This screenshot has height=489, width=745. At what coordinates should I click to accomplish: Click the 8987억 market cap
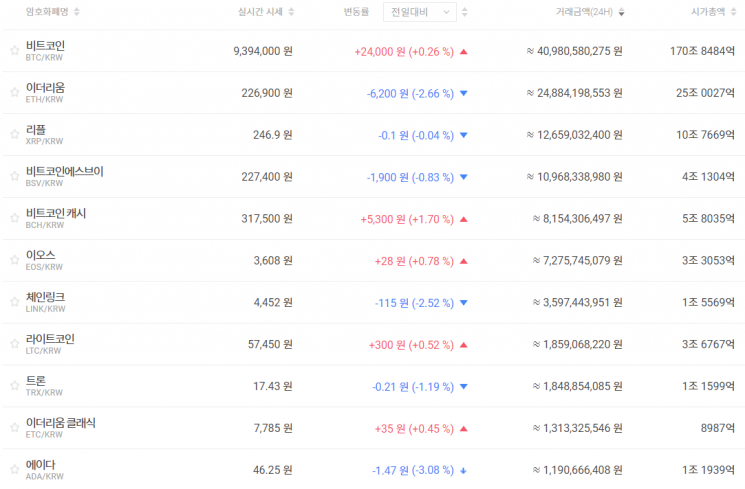(718, 428)
